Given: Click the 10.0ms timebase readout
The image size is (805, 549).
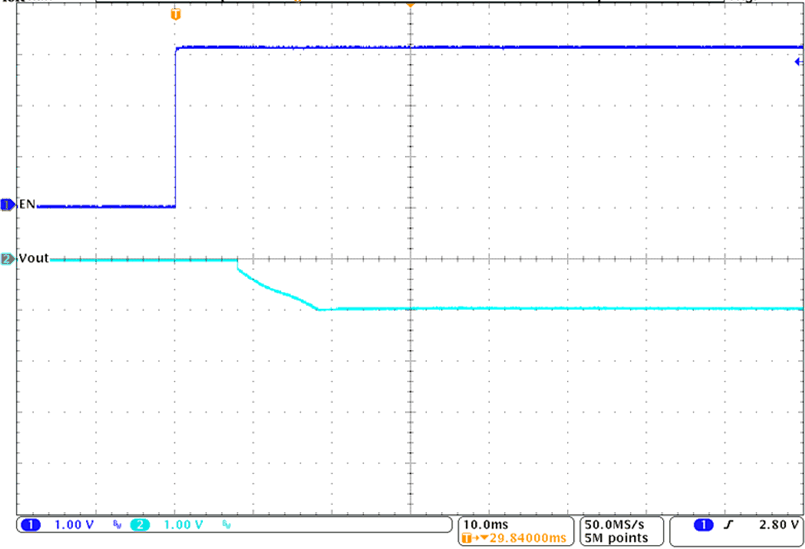Looking at the screenshot, I should tap(485, 523).
